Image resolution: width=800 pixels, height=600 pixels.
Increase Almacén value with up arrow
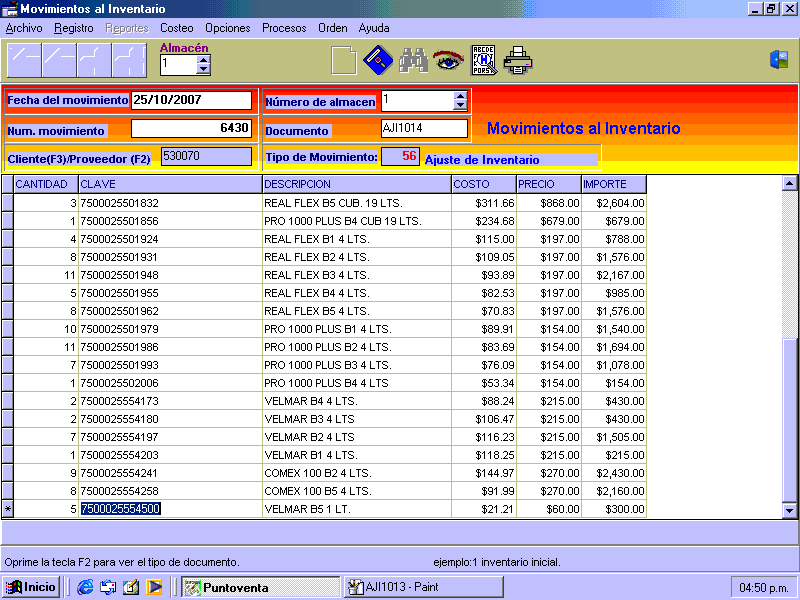[x=204, y=59]
